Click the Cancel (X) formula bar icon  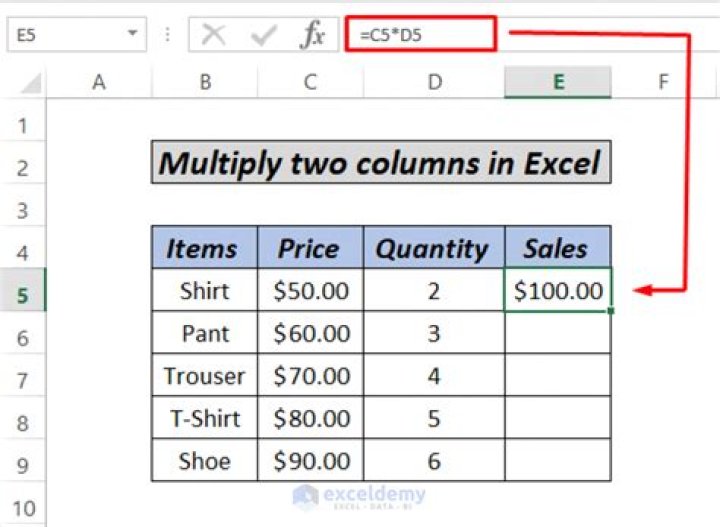214,34
